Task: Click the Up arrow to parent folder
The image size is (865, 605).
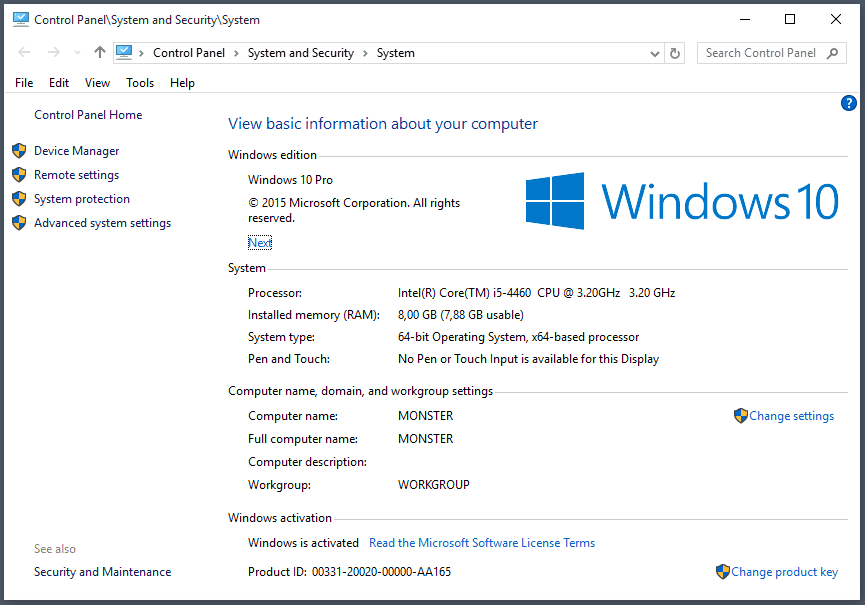Action: (x=99, y=53)
